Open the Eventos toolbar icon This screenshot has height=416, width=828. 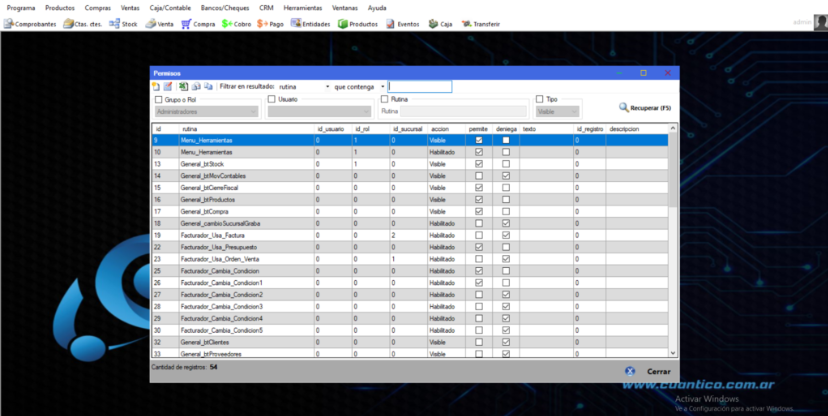402,24
